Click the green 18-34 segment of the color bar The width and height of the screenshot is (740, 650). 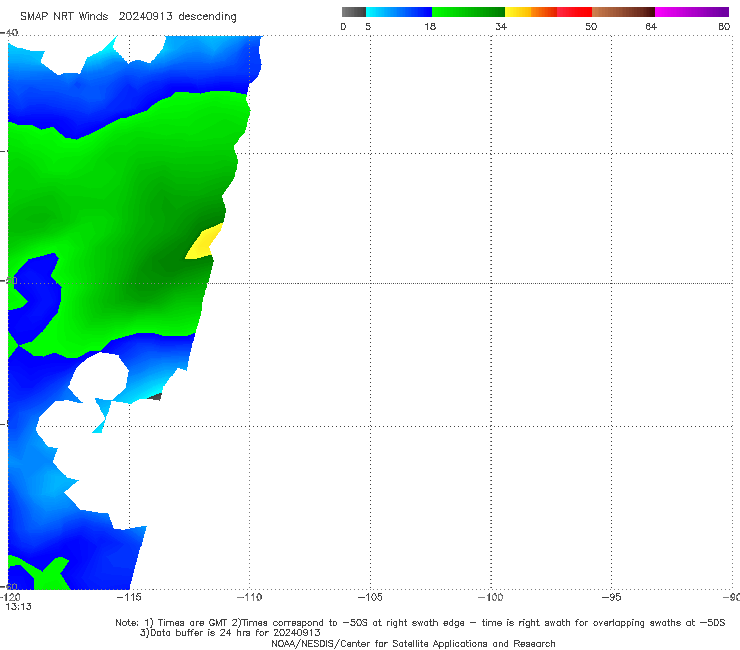(x=468, y=12)
